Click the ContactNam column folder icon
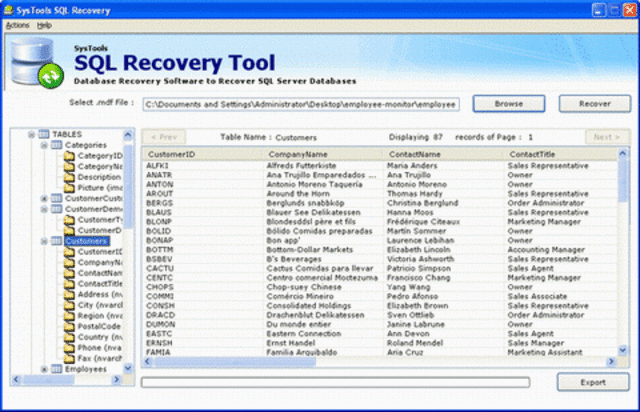This screenshot has height=412, width=640. pyautogui.click(x=69, y=273)
